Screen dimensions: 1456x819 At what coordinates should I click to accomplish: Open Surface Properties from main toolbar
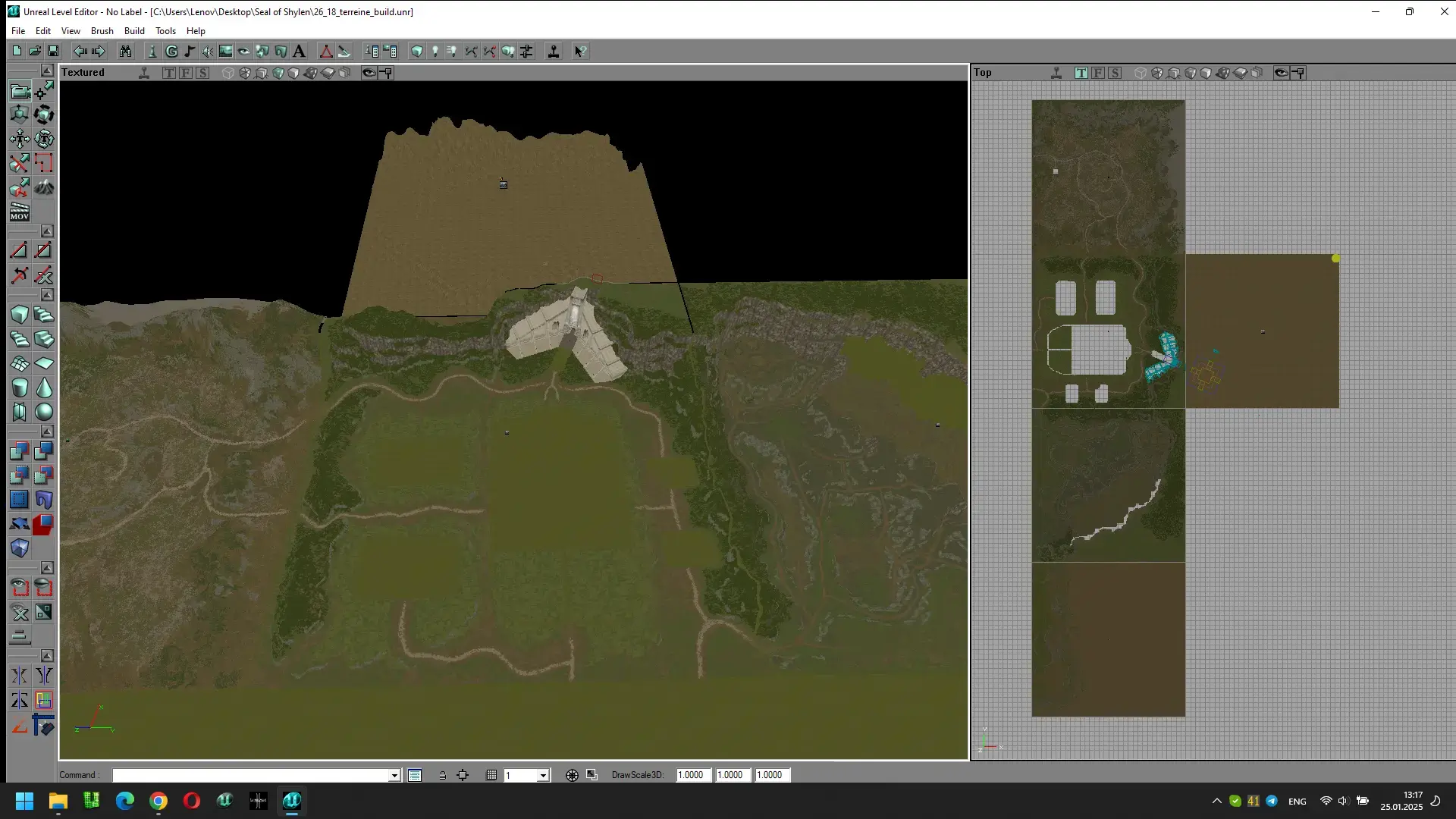point(391,51)
